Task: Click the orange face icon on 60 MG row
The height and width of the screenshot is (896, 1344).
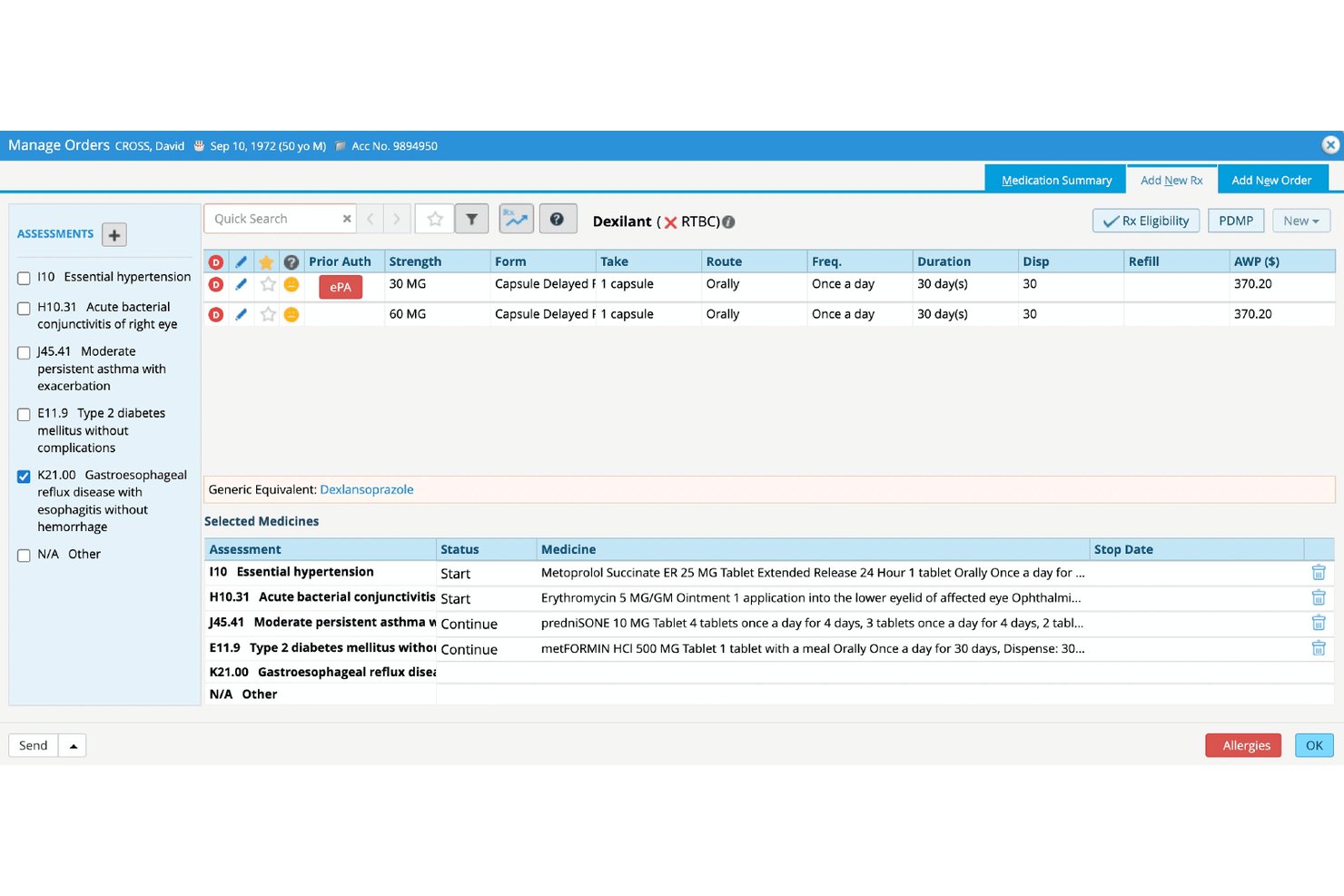Action: pyautogui.click(x=292, y=314)
